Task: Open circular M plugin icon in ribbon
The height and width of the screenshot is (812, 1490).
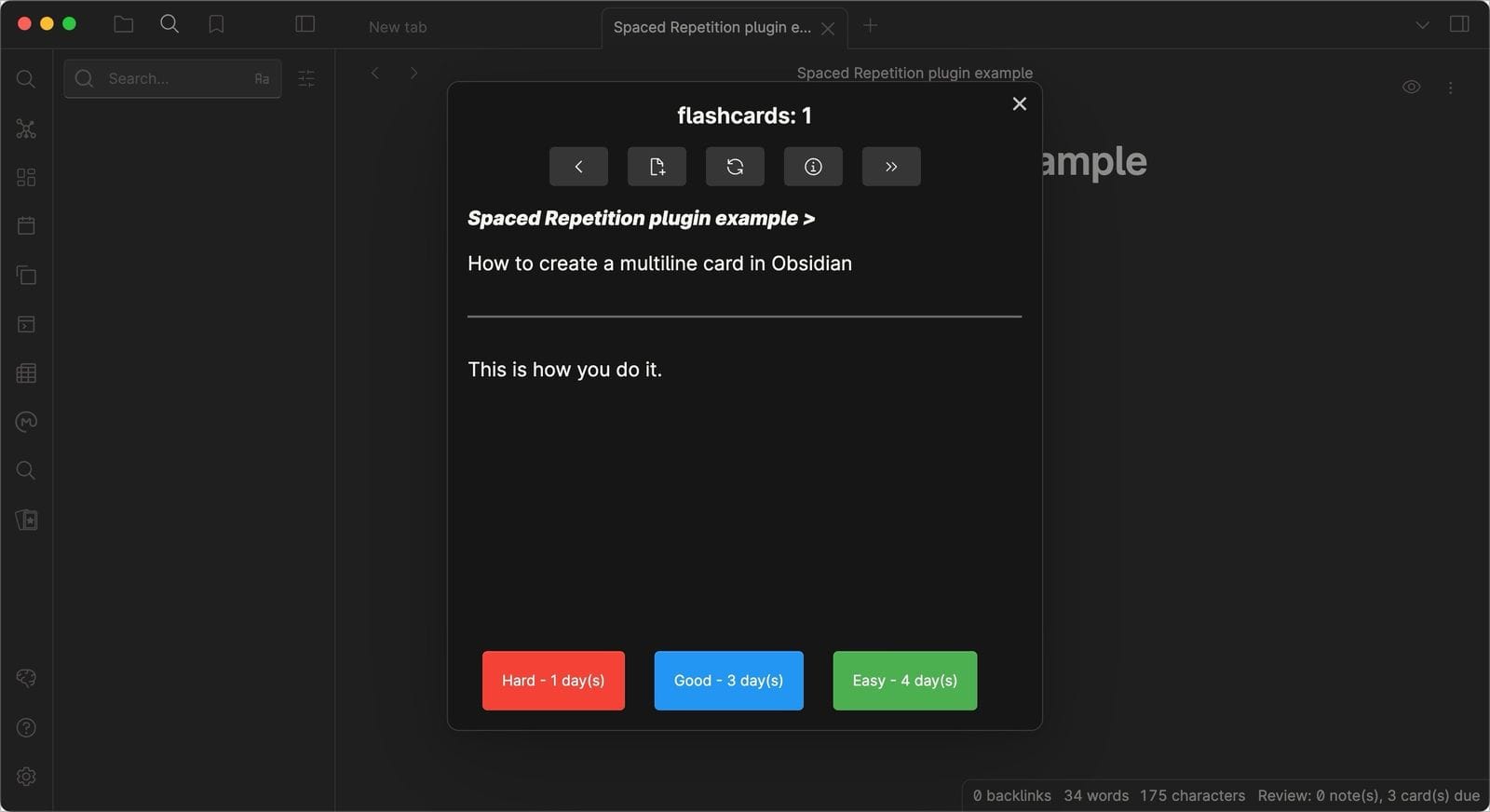Action: coord(26,422)
